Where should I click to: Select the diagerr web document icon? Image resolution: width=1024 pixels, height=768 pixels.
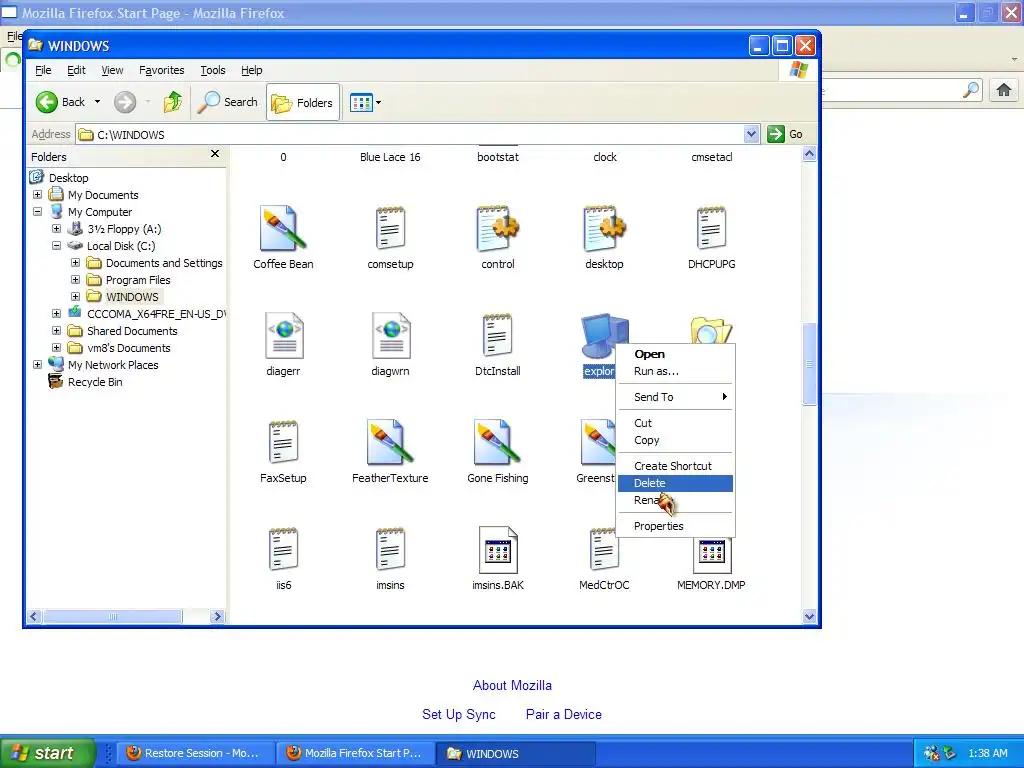coord(283,336)
